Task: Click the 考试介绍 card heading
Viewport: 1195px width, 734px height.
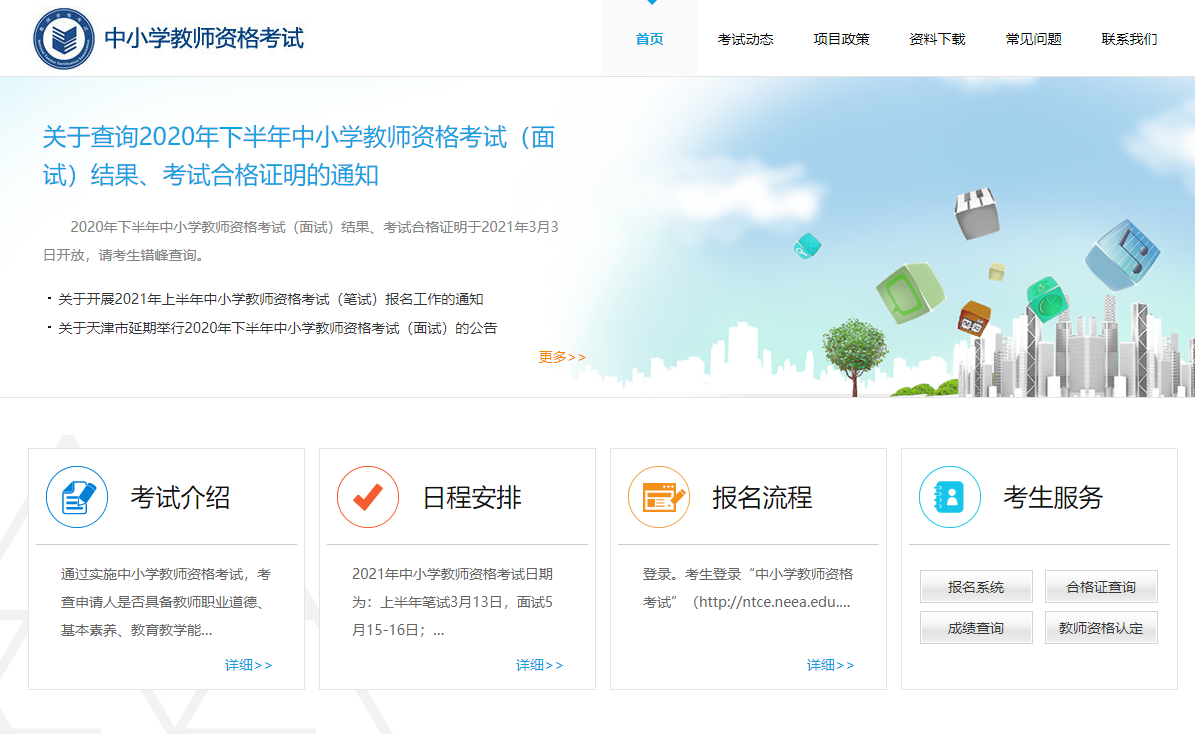Action: tap(180, 497)
